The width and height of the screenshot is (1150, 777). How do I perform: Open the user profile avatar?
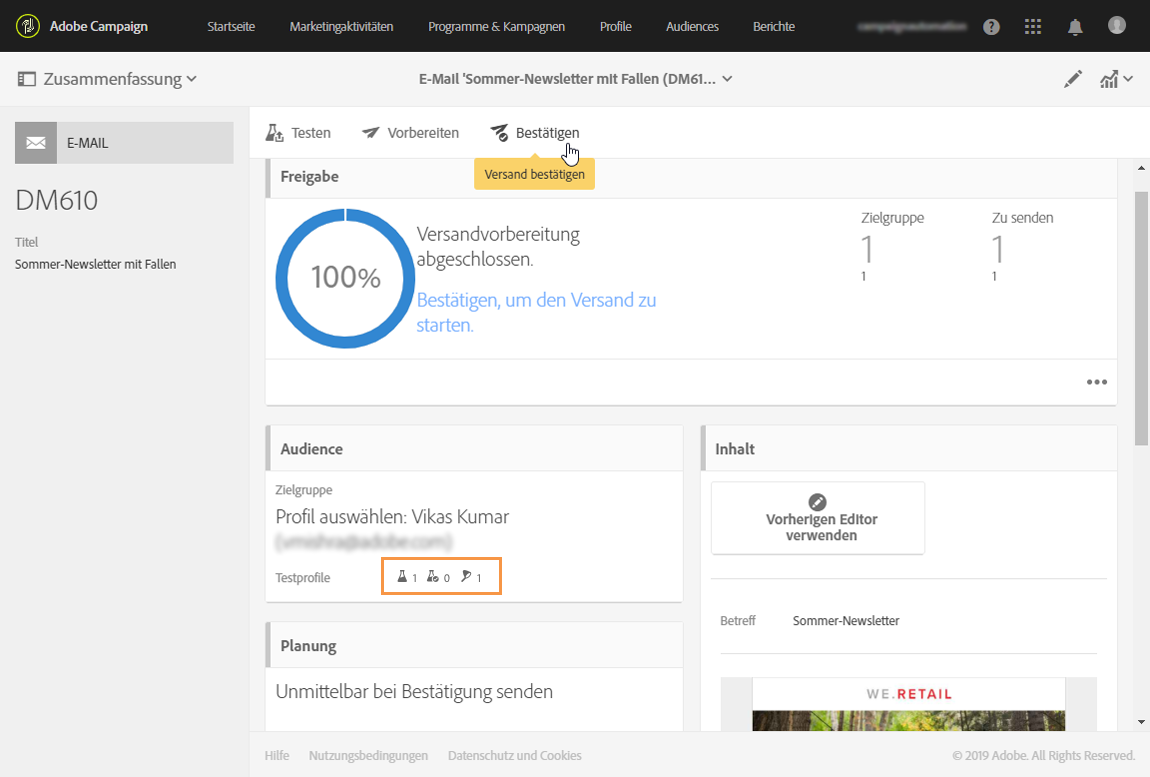1116,26
